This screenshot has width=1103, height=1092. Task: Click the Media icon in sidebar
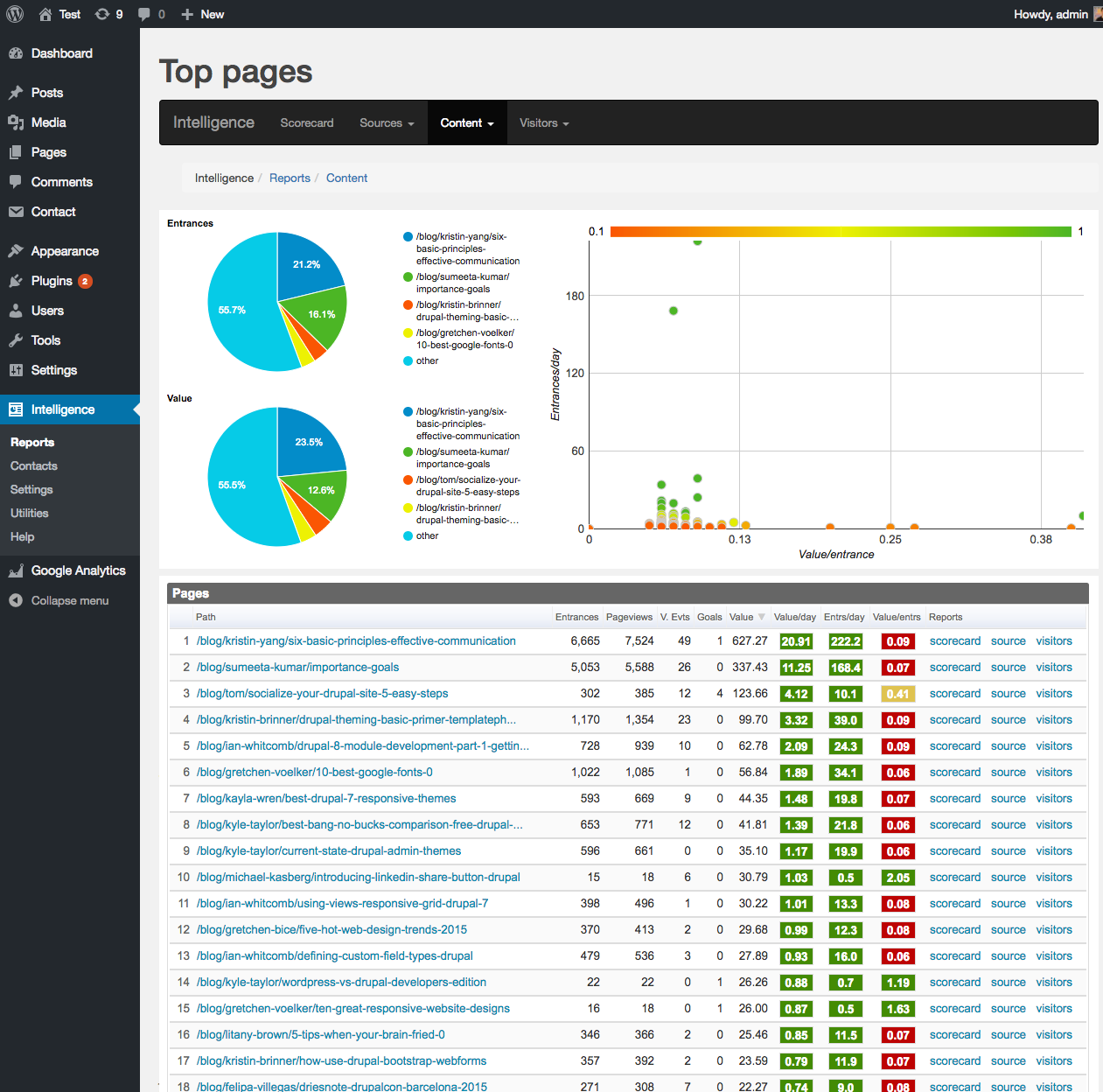point(16,122)
